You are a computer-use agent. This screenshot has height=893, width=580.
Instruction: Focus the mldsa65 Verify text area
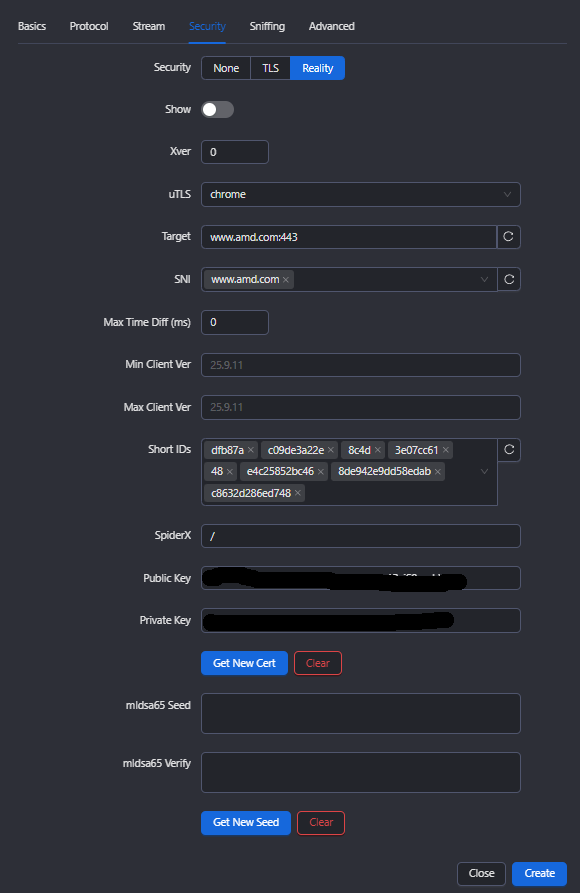pos(361,773)
